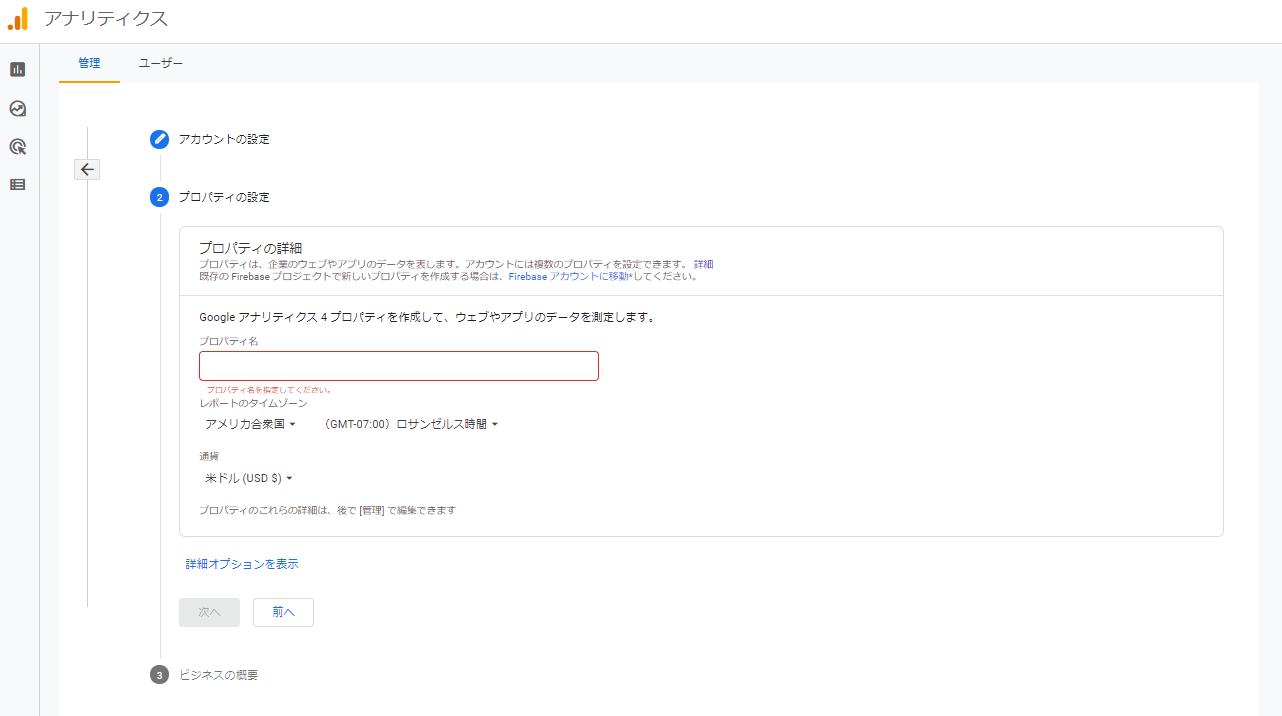Viewport: 1282px width, 716px height.
Task: Click the pencil icon for アカウントの設定
Action: click(159, 139)
